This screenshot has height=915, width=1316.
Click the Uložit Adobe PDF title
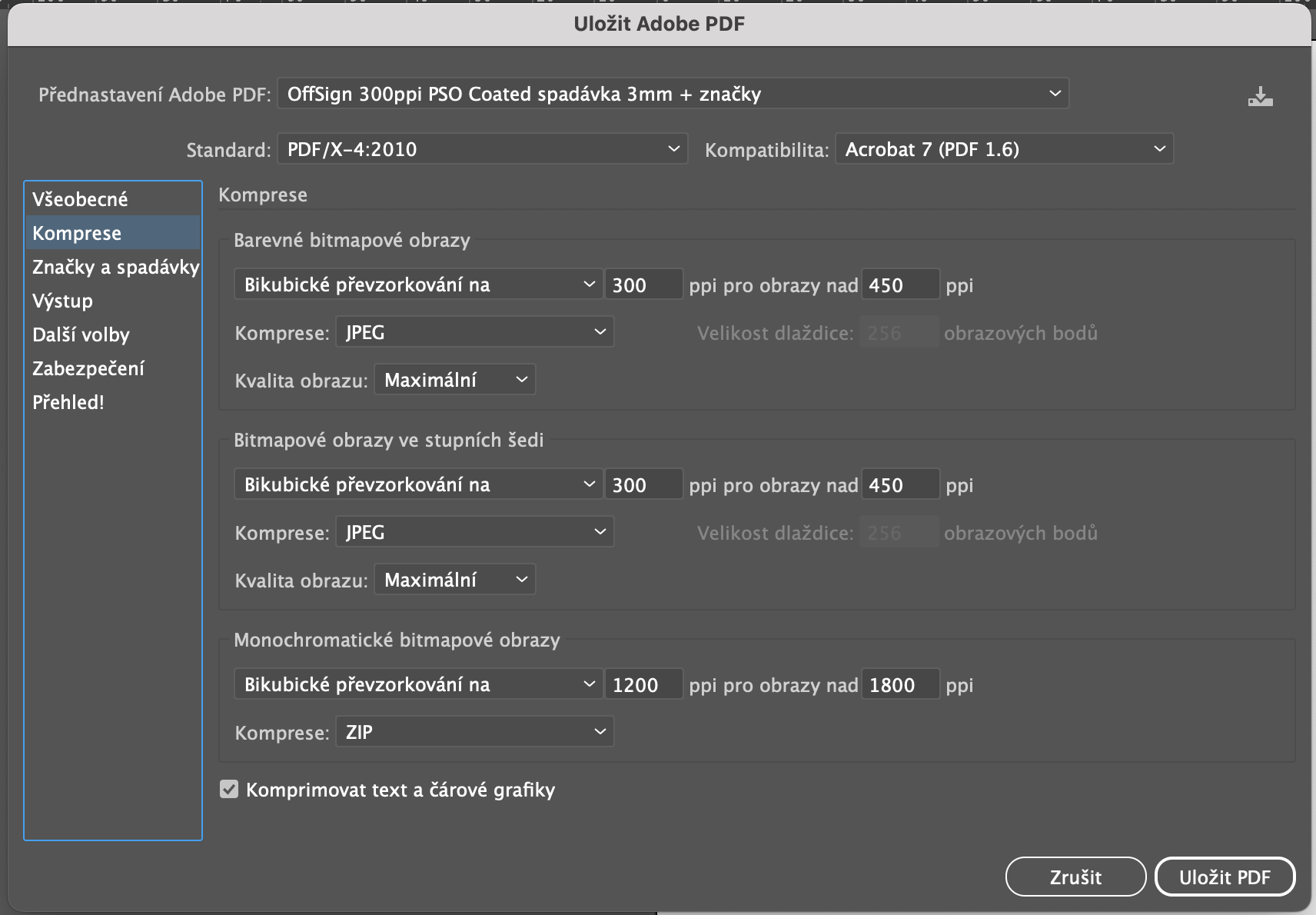(659, 24)
